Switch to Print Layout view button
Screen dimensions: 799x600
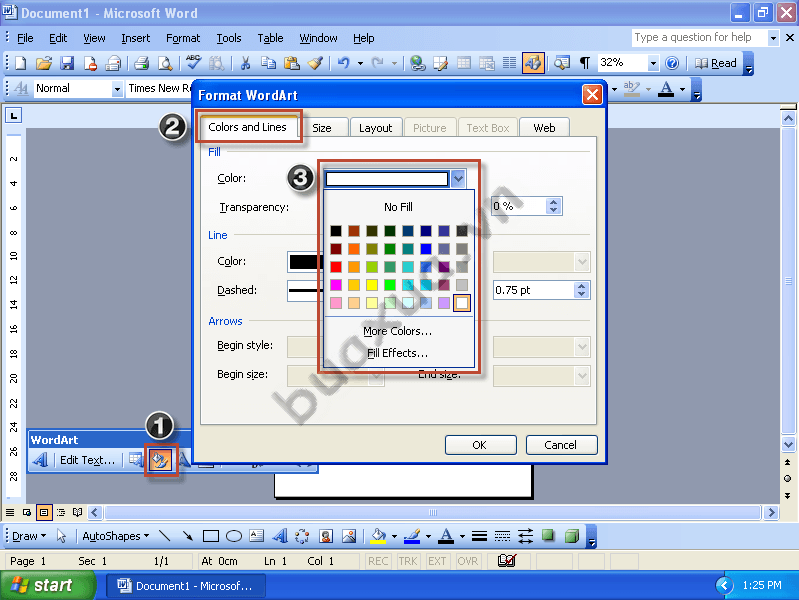[x=44, y=512]
